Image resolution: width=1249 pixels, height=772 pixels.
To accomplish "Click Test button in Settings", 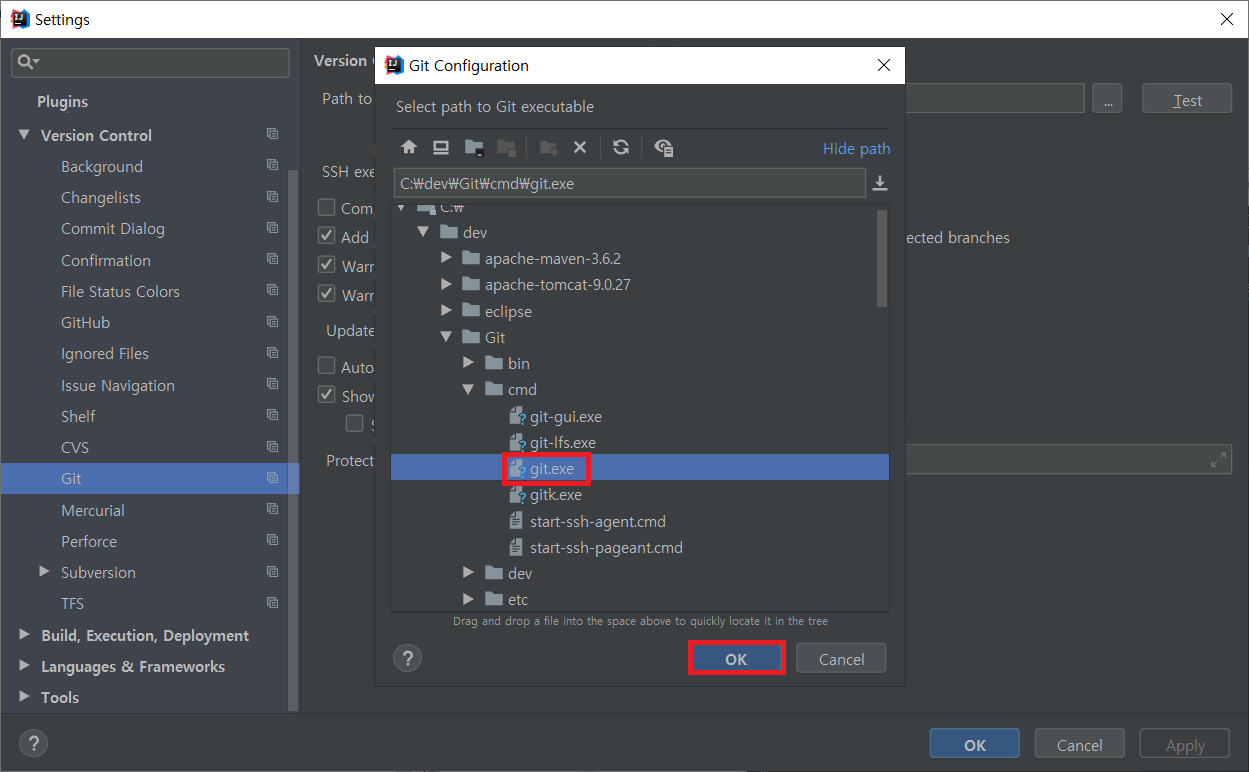I will pyautogui.click(x=1187, y=99).
